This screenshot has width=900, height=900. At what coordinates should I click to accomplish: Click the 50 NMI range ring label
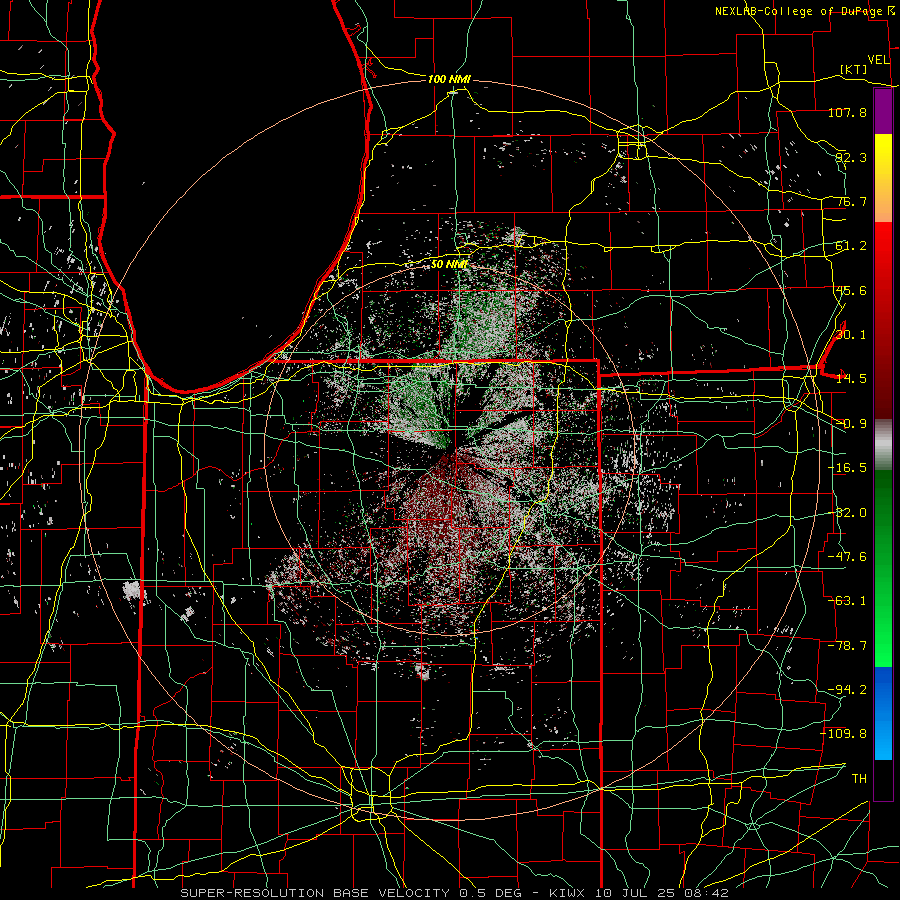point(449,264)
